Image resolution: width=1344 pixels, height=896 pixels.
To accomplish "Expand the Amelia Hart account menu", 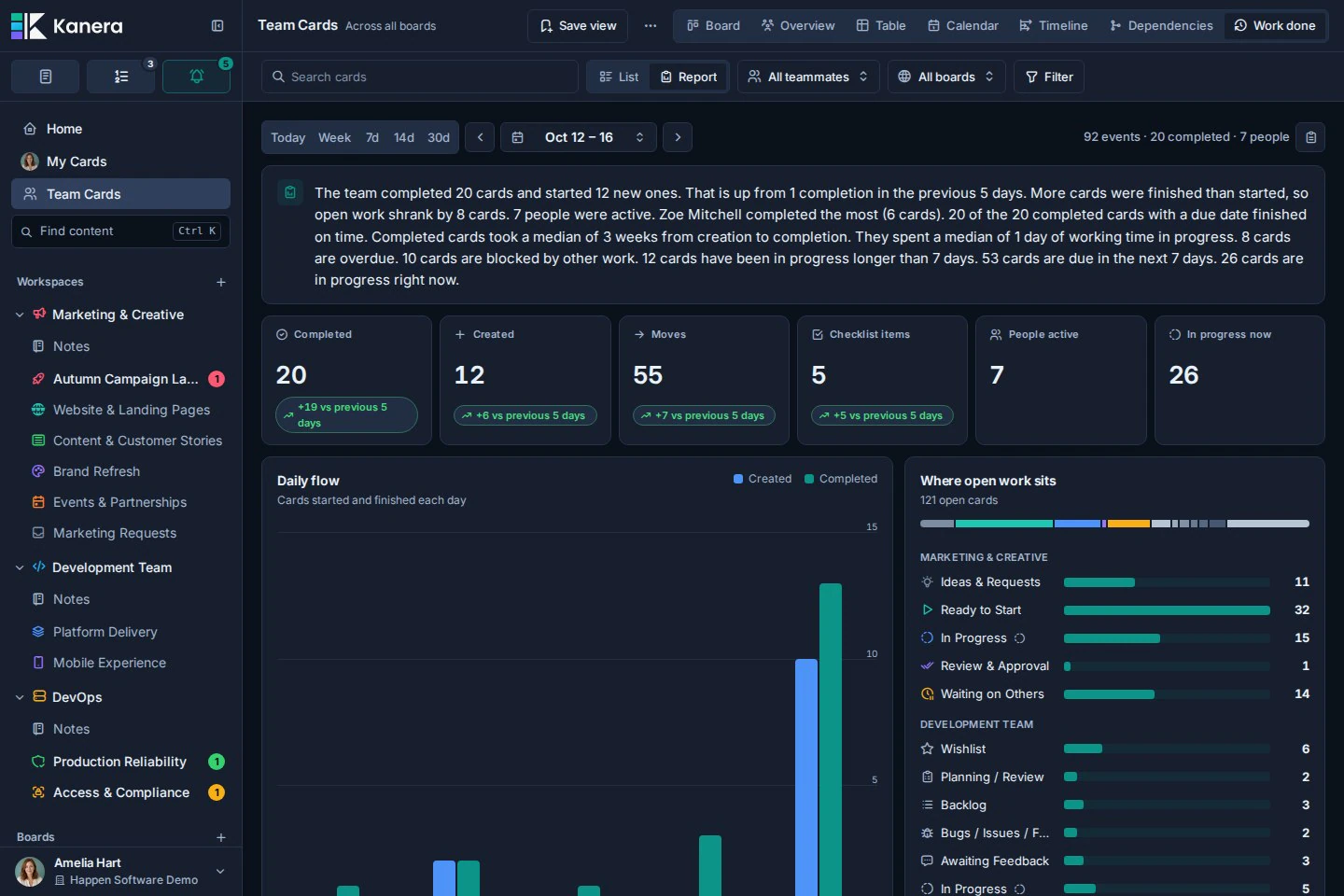I will pyautogui.click(x=220, y=871).
